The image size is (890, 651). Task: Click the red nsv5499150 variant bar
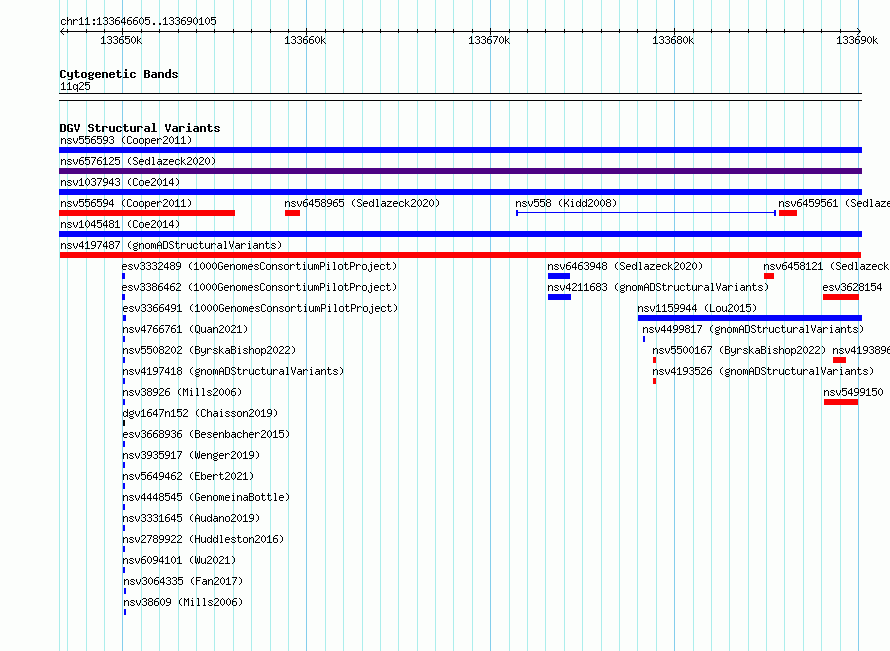841,402
